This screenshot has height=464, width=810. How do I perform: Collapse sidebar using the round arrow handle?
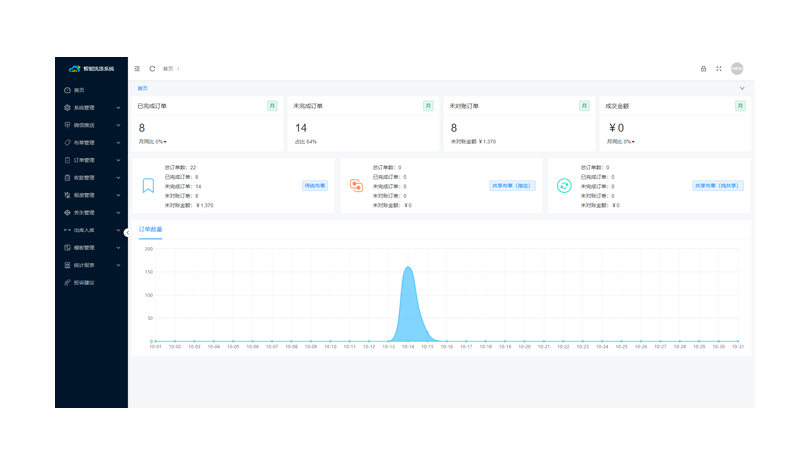point(127,231)
